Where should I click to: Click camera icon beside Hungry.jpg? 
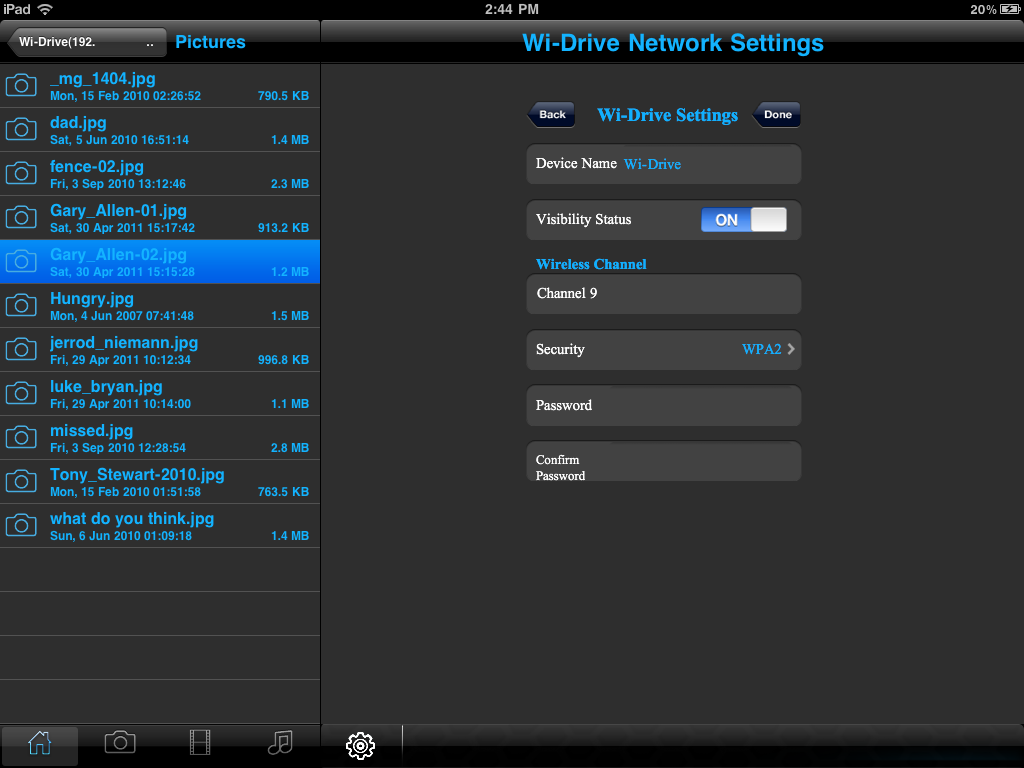21,305
